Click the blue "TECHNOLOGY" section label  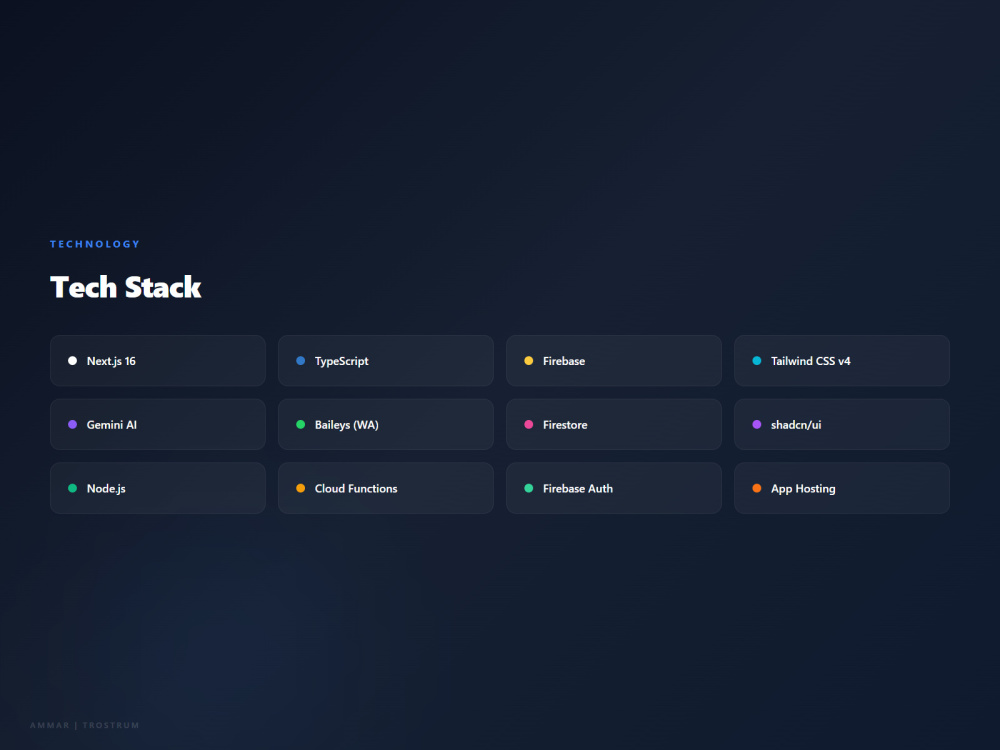click(x=95, y=244)
